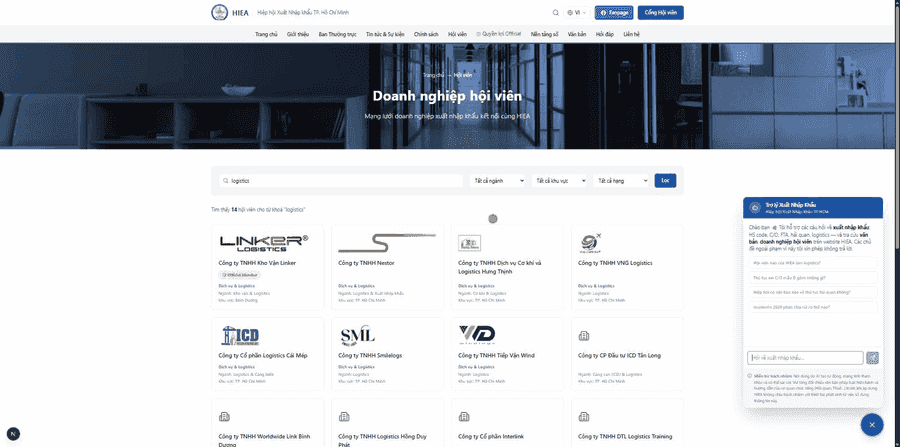
Task: Close the chat widget with X button
Action: pos(872,425)
